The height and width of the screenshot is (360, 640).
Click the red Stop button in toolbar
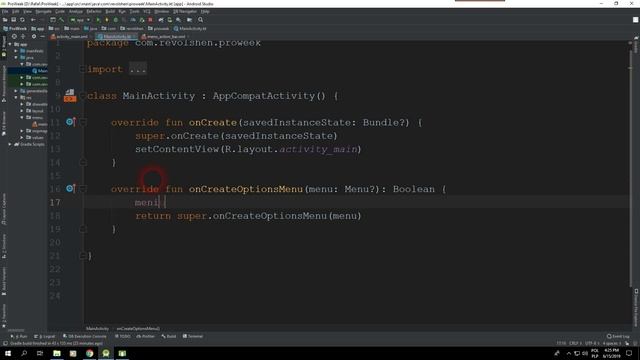click(x=150, y=20)
